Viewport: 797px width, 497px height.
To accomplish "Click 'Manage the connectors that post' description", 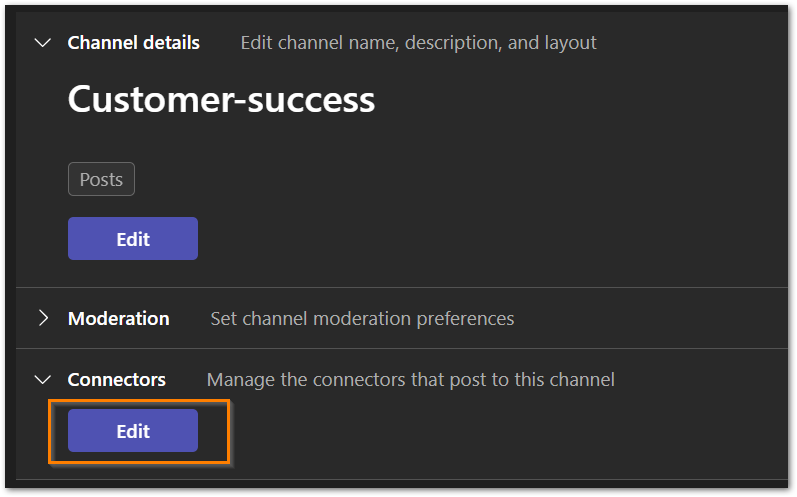I will 410,380.
